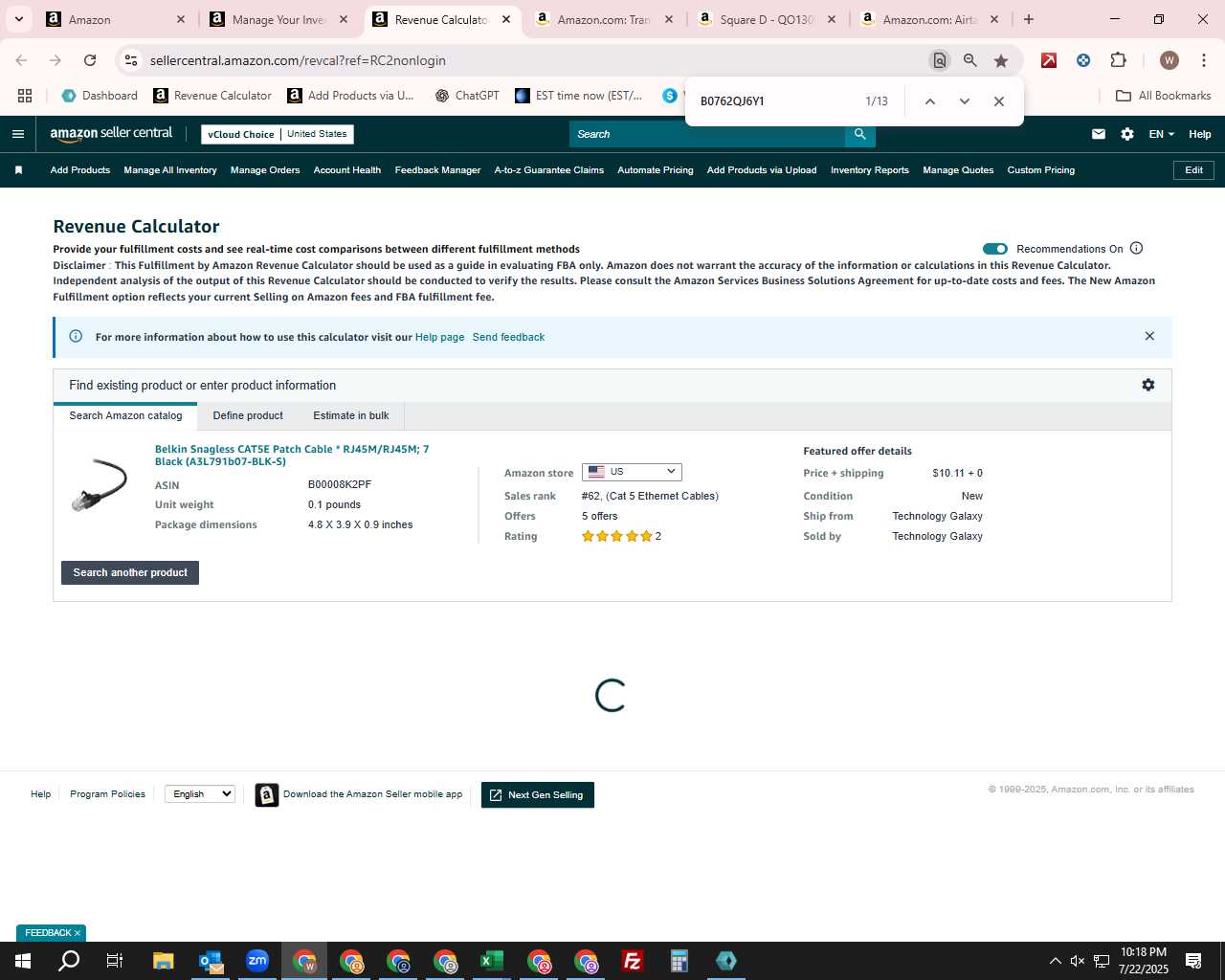Switch to the Manage Your Inventory browser tab

tap(279, 19)
